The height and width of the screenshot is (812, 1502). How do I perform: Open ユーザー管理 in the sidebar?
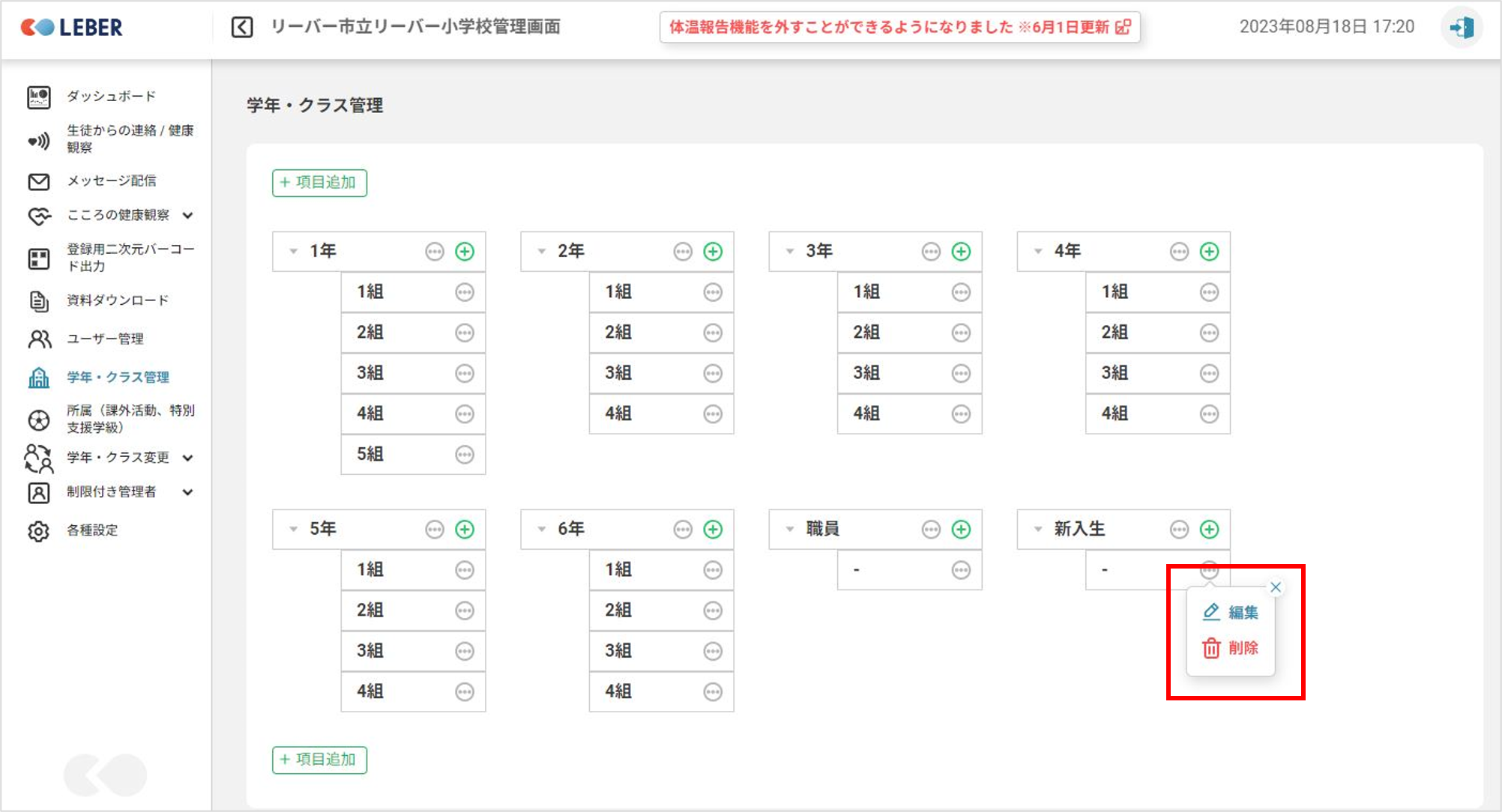click(105, 339)
